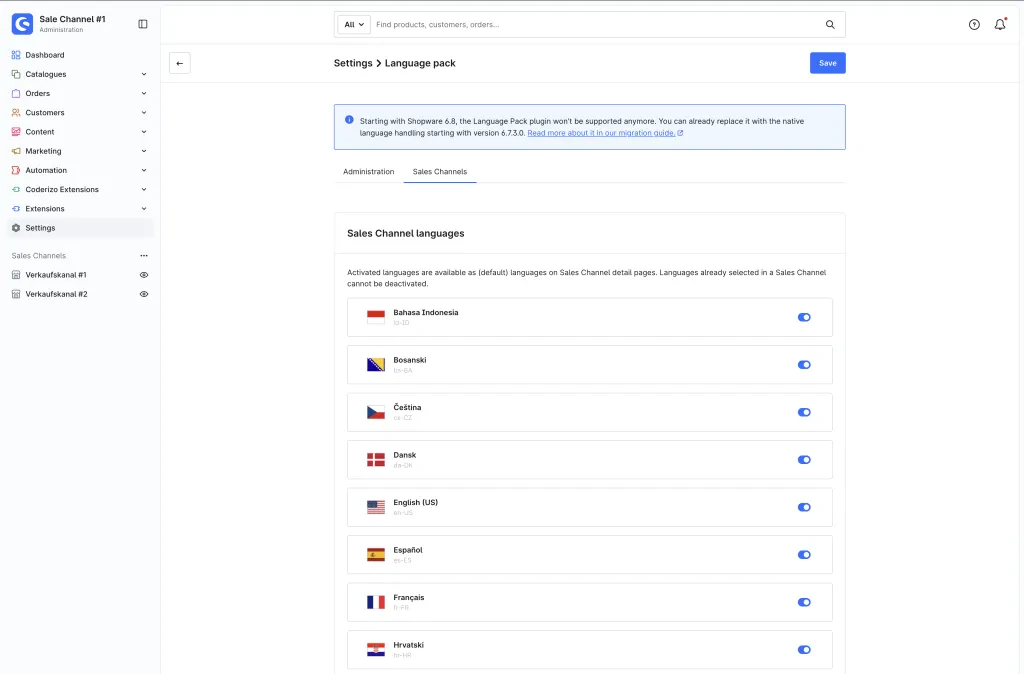Toggle the Français language switch

pos(804,602)
